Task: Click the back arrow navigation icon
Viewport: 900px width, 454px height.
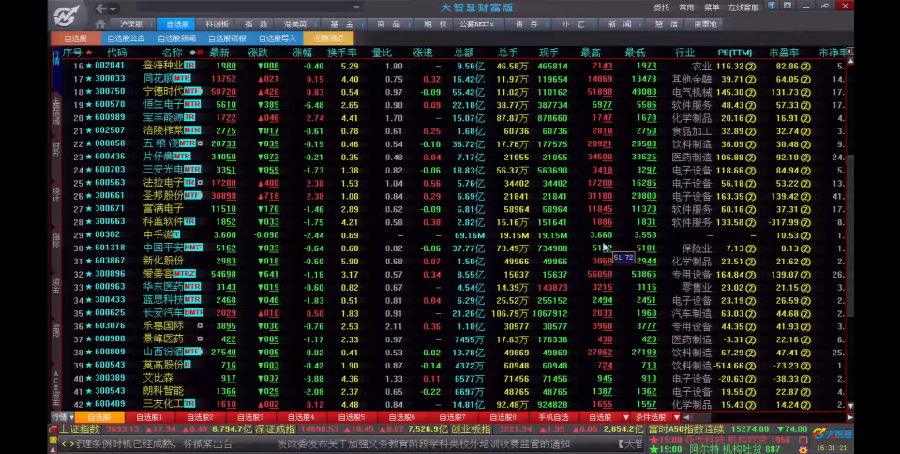Action: coord(101,9)
